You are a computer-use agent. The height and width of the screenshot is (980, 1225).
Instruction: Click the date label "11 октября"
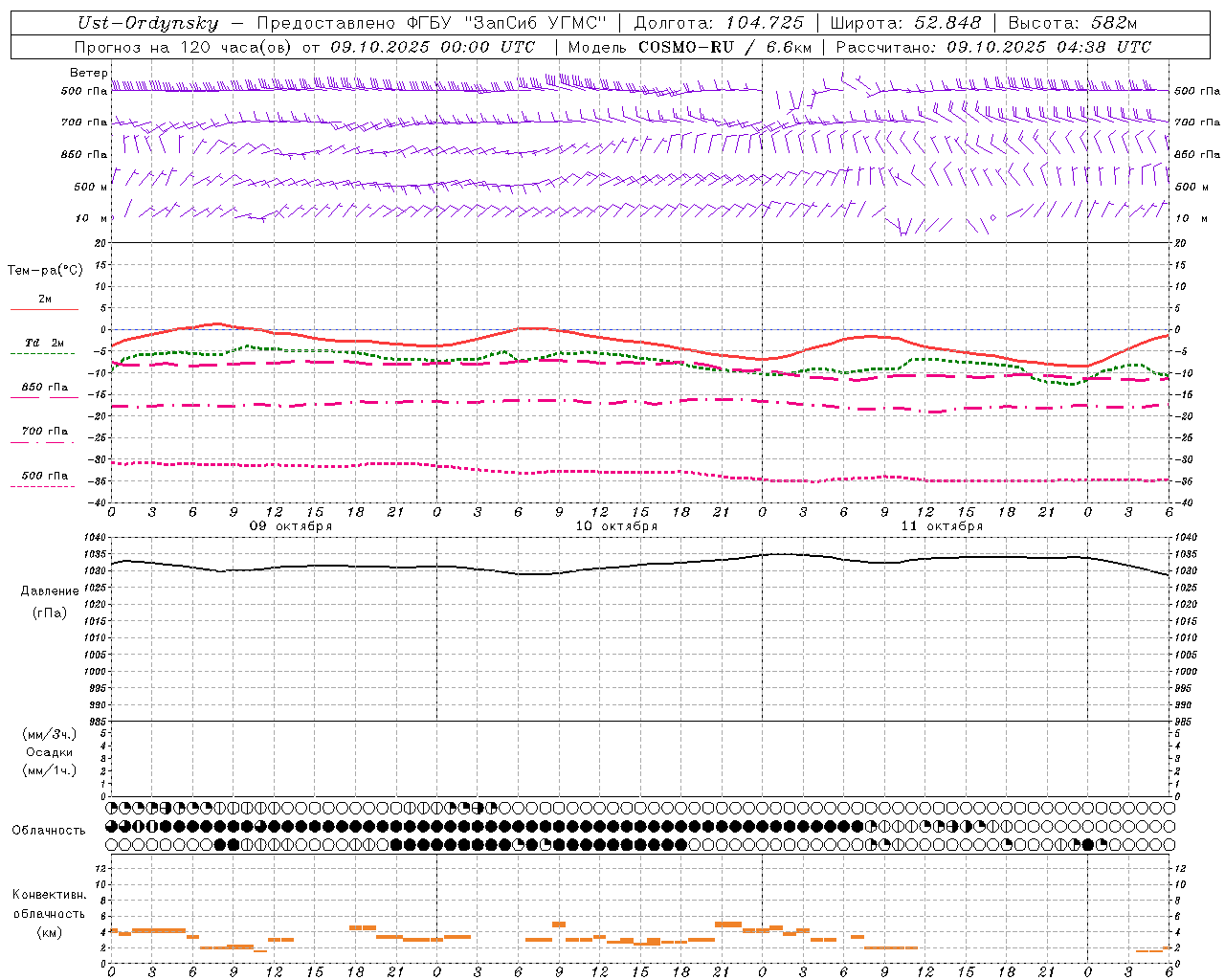point(942,526)
